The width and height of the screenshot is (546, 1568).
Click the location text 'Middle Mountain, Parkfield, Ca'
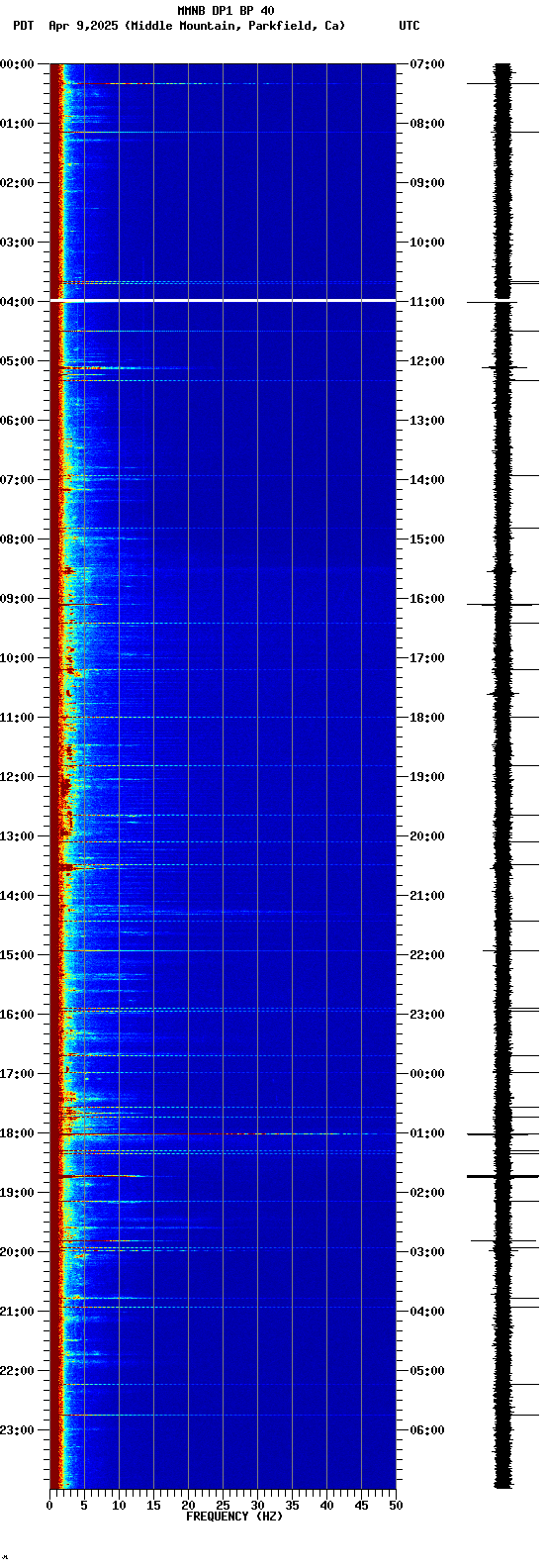click(234, 26)
